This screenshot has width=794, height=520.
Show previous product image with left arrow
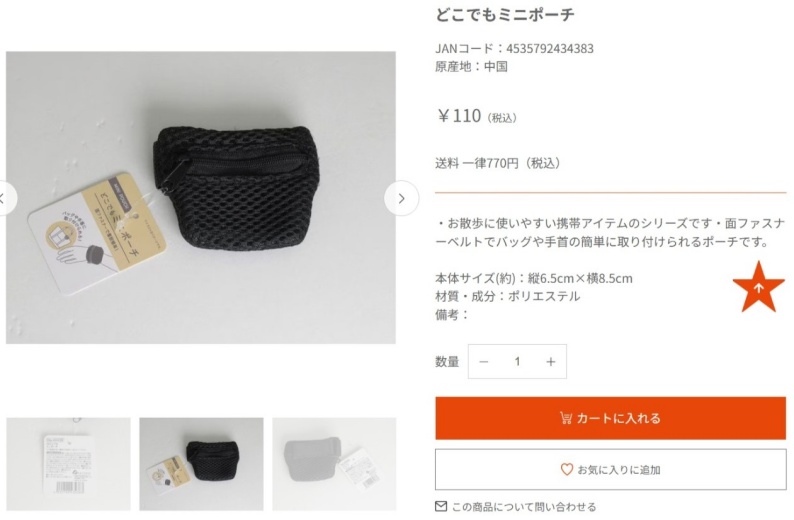5,198
